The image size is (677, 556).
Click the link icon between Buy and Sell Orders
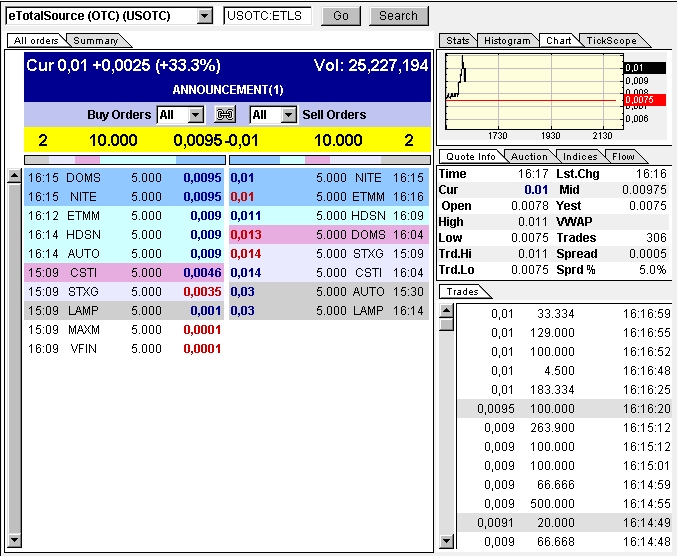[225, 115]
